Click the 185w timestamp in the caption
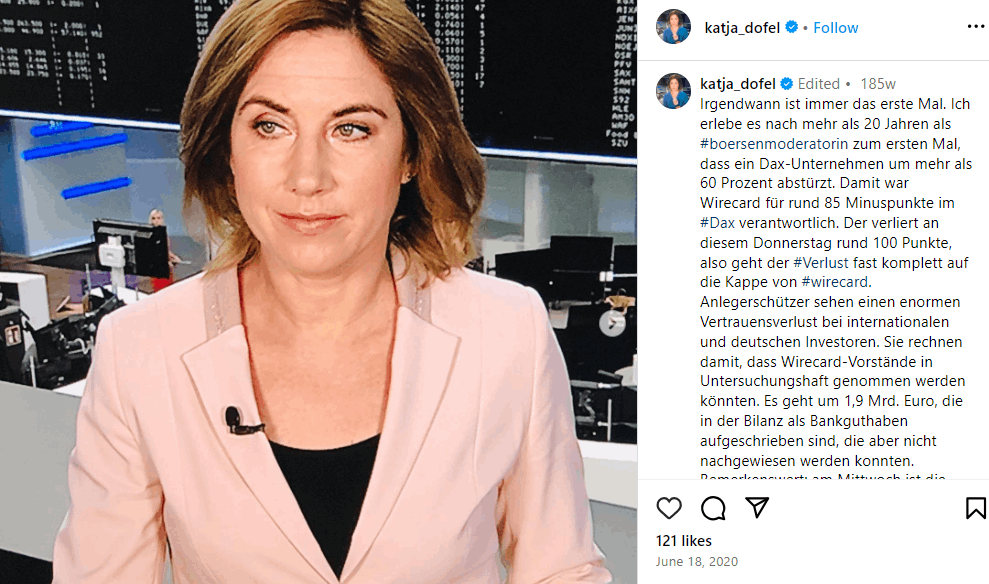The height and width of the screenshot is (584, 989). coord(877,84)
